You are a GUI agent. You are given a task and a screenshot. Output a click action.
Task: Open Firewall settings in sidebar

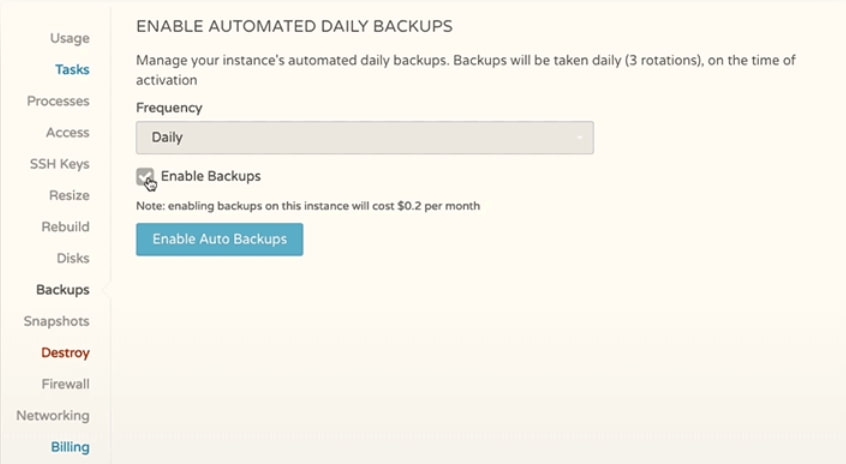(65, 384)
